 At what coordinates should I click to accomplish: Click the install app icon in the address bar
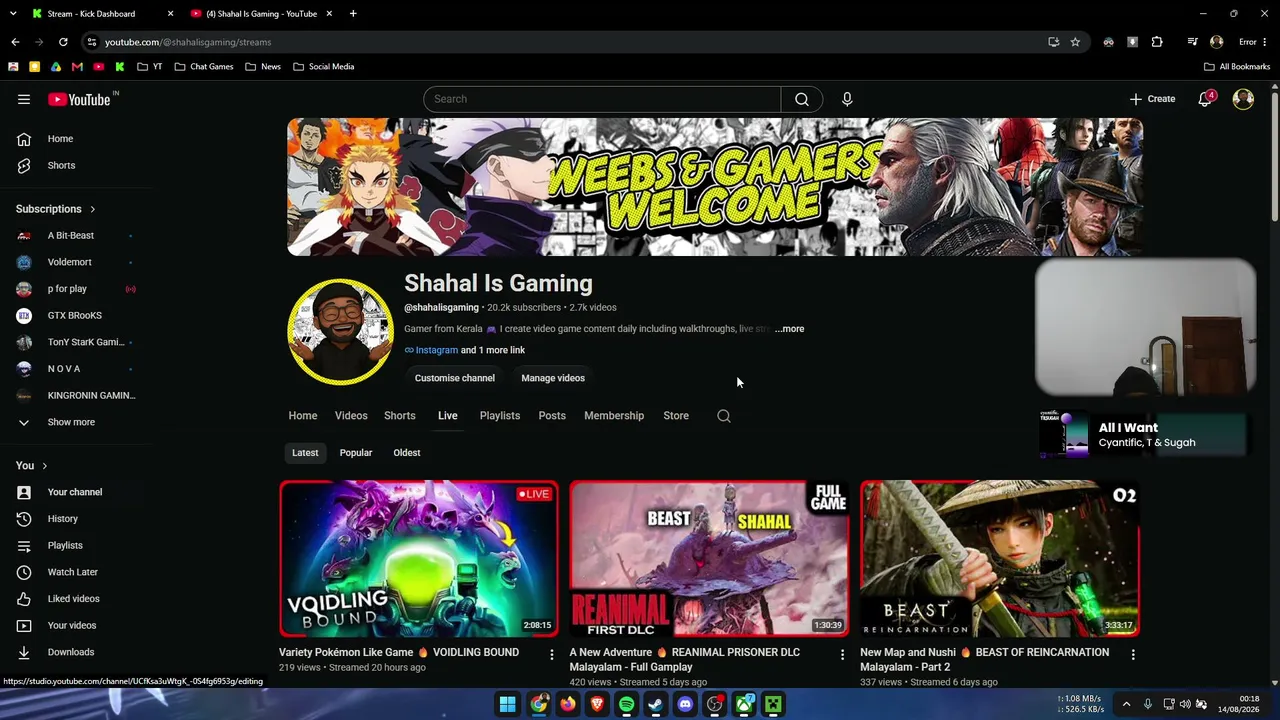click(x=1053, y=42)
